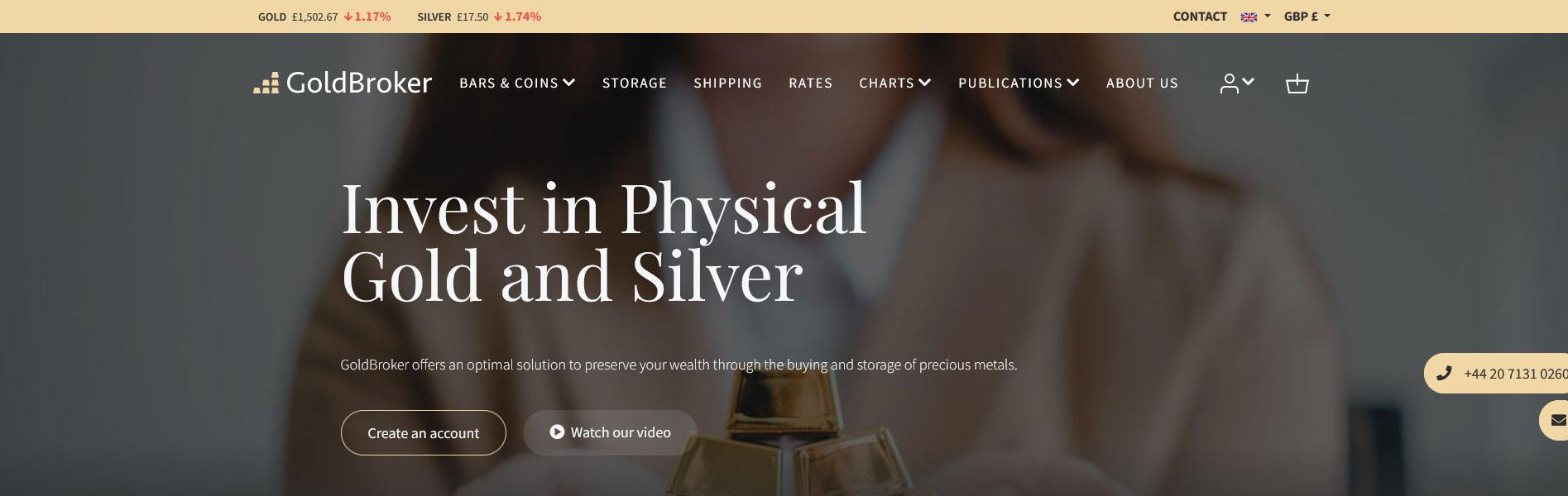1568x496 pixels.
Task: Open the Contact link
Action: coord(1200,17)
